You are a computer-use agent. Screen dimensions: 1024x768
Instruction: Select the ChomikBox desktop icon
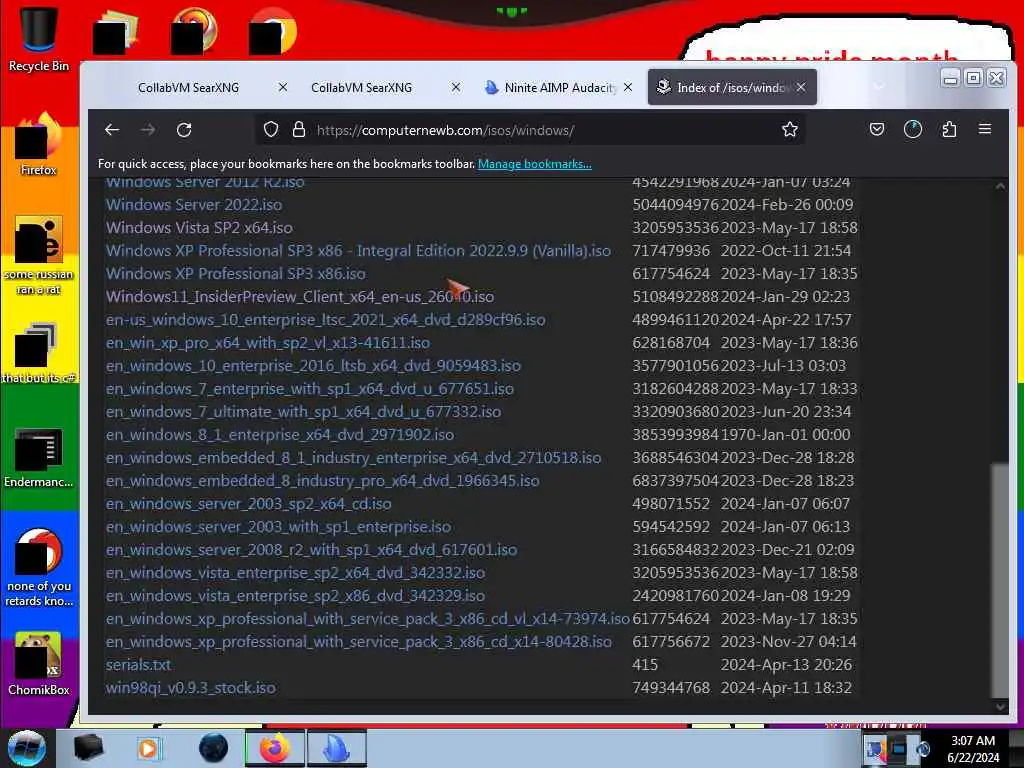point(38,663)
